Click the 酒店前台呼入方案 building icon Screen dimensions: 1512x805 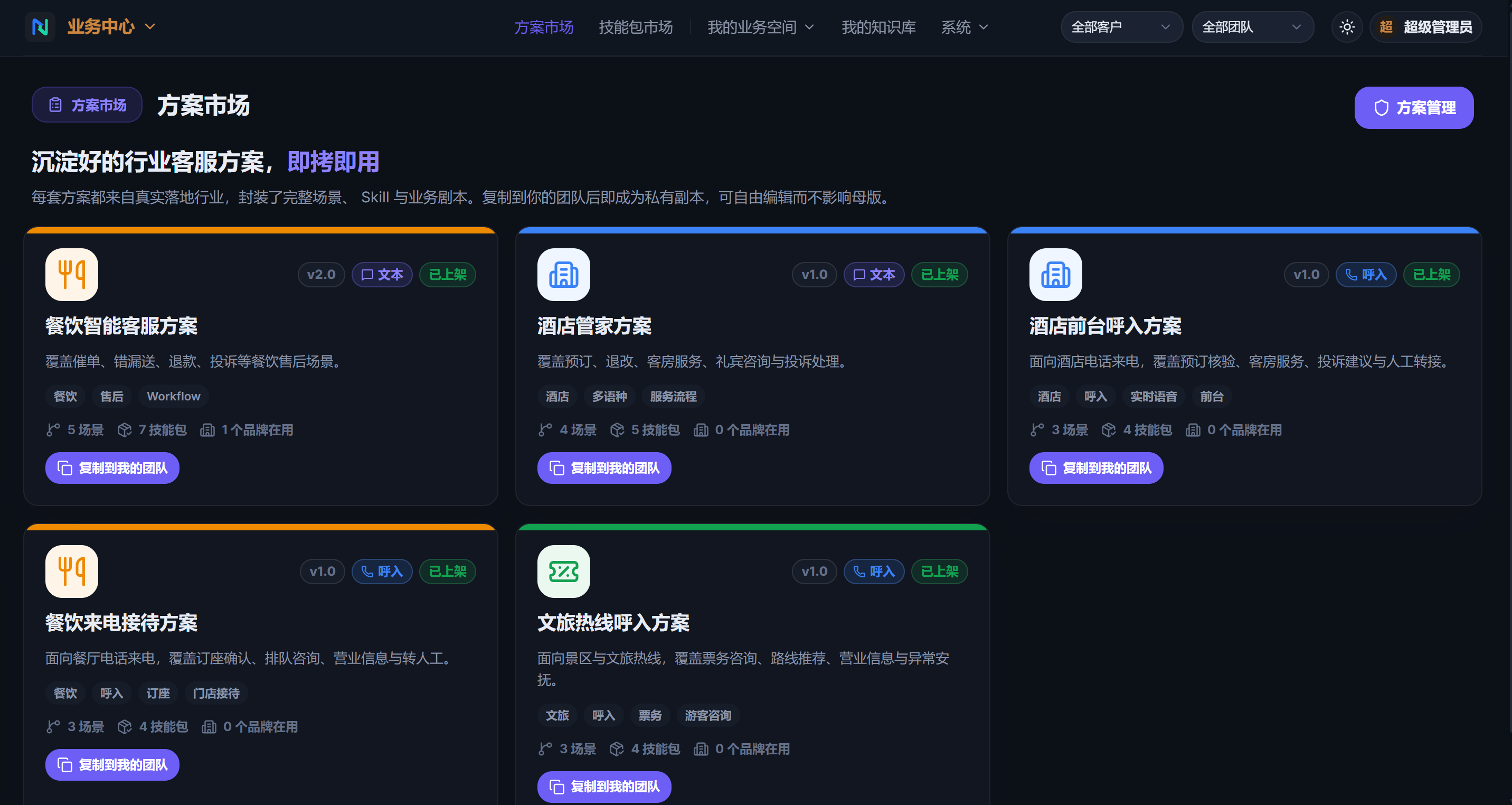click(x=1055, y=274)
